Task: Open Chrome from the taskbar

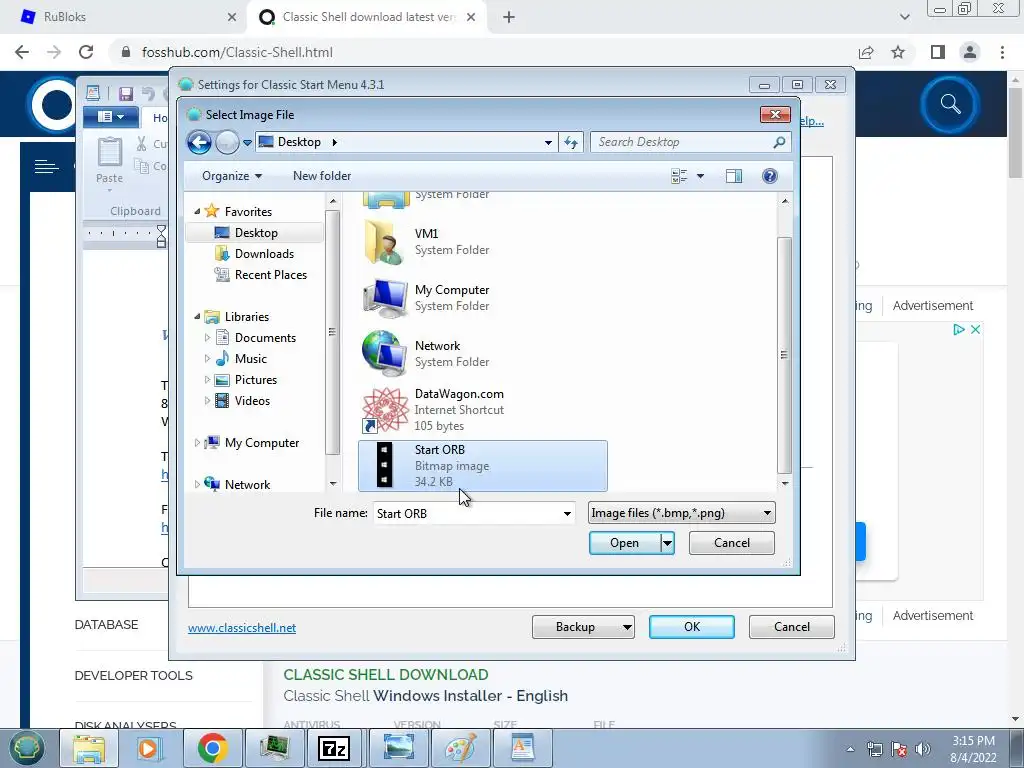Action: pos(212,748)
